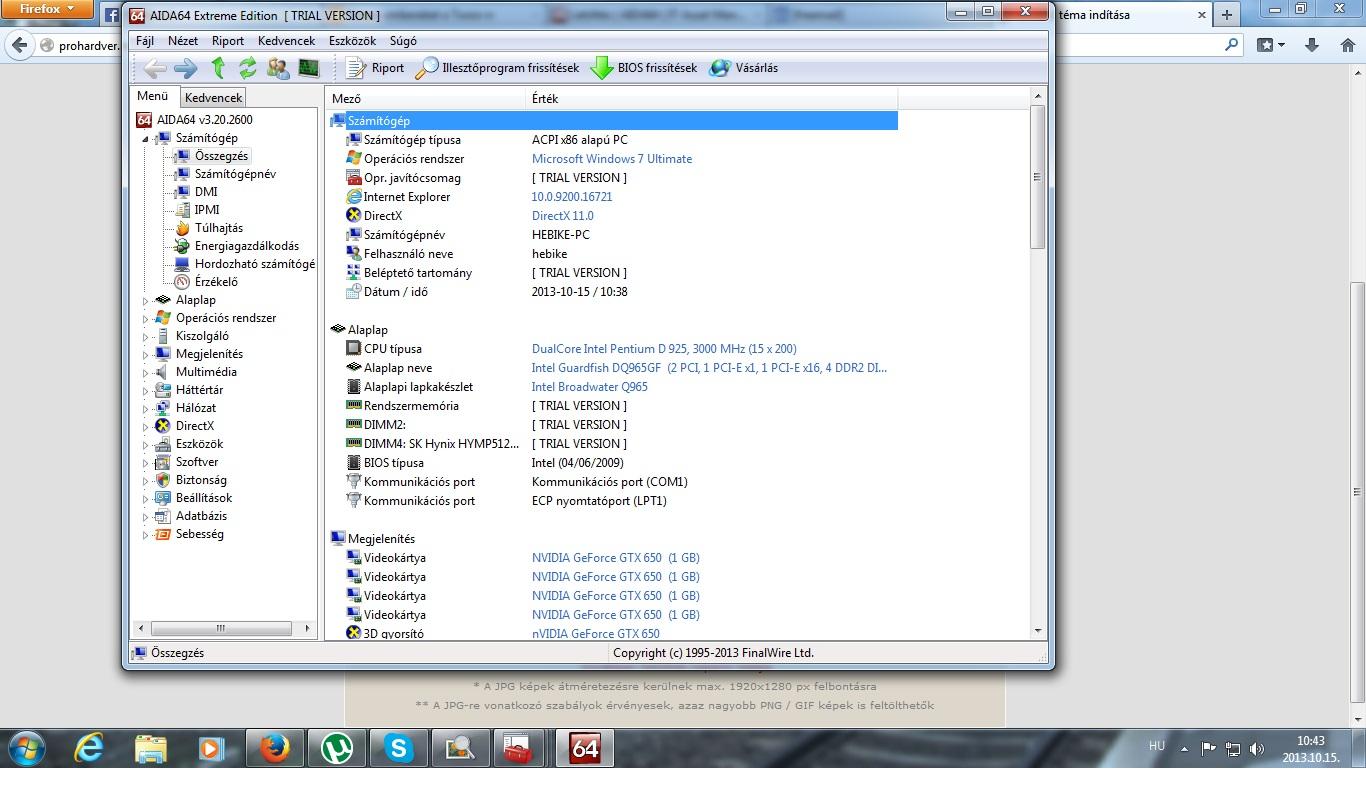Click the green up-level arrow icon
This screenshot has width=1366, height=803.
click(x=218, y=68)
